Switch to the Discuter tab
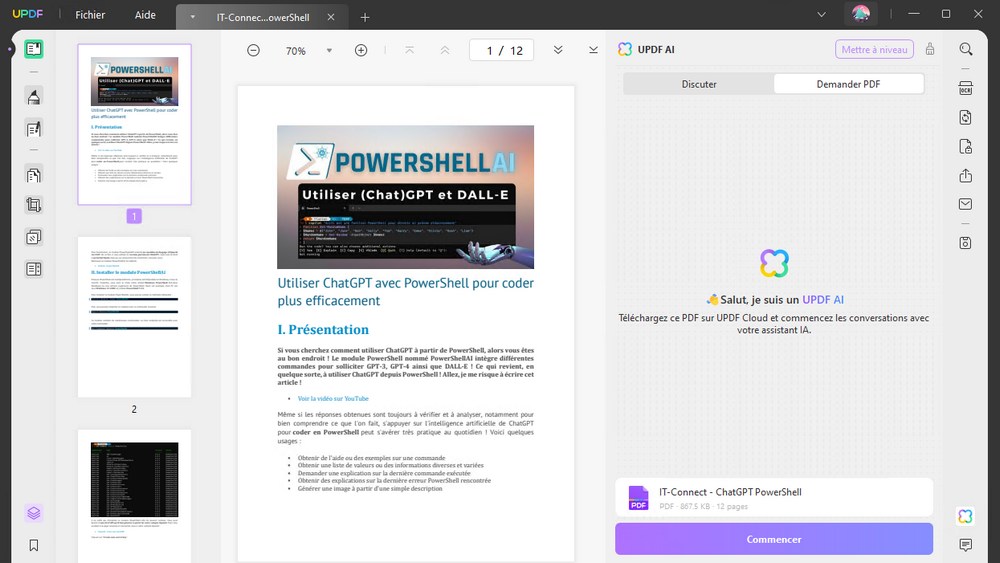The height and width of the screenshot is (563, 1000). coord(699,84)
